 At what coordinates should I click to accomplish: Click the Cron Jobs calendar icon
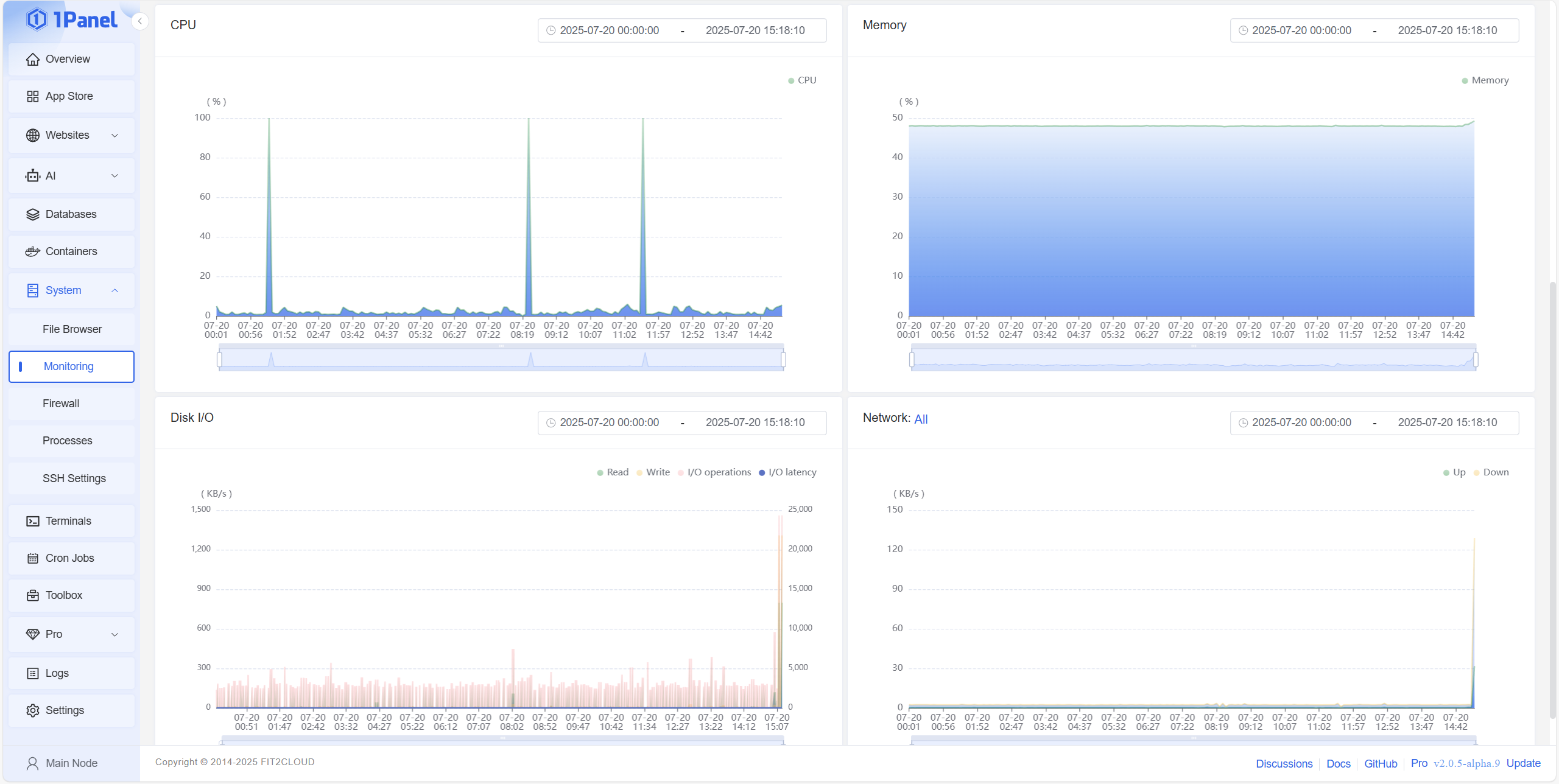[33, 558]
